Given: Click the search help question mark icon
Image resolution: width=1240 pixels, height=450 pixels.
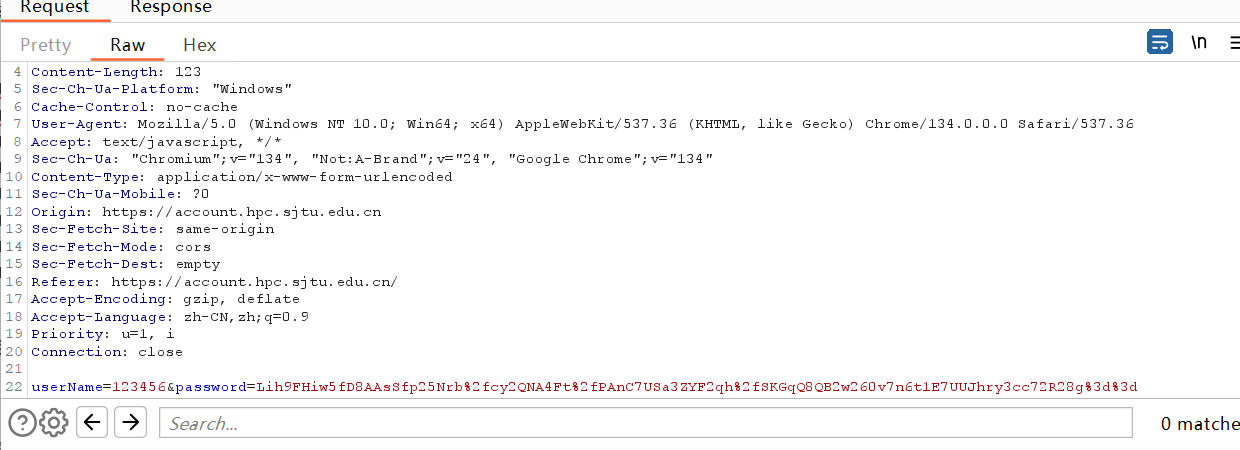Looking at the screenshot, I should tap(22, 423).
